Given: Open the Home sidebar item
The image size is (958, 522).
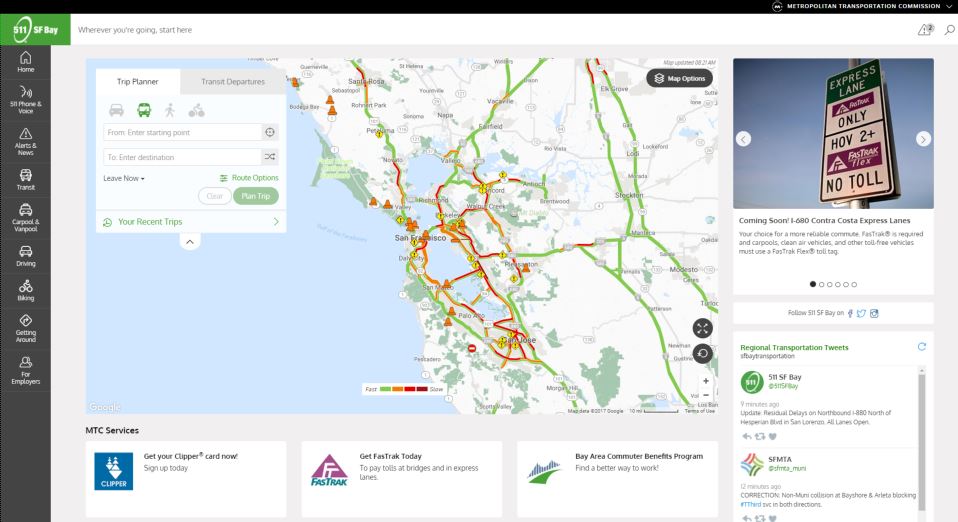Looking at the screenshot, I should 25,62.
